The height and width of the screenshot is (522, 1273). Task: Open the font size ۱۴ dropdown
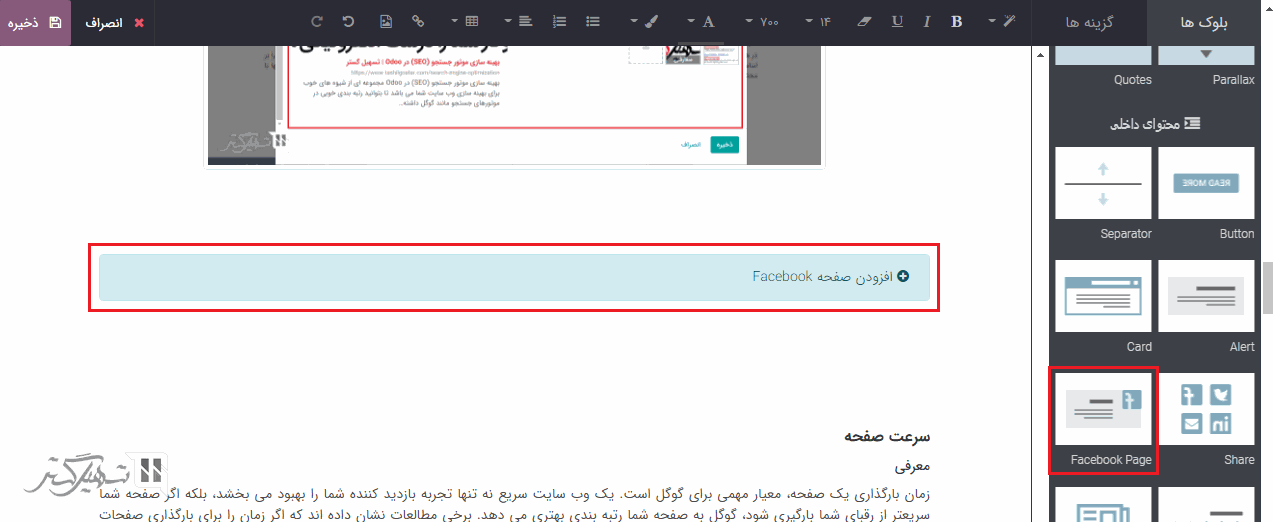[x=819, y=21]
